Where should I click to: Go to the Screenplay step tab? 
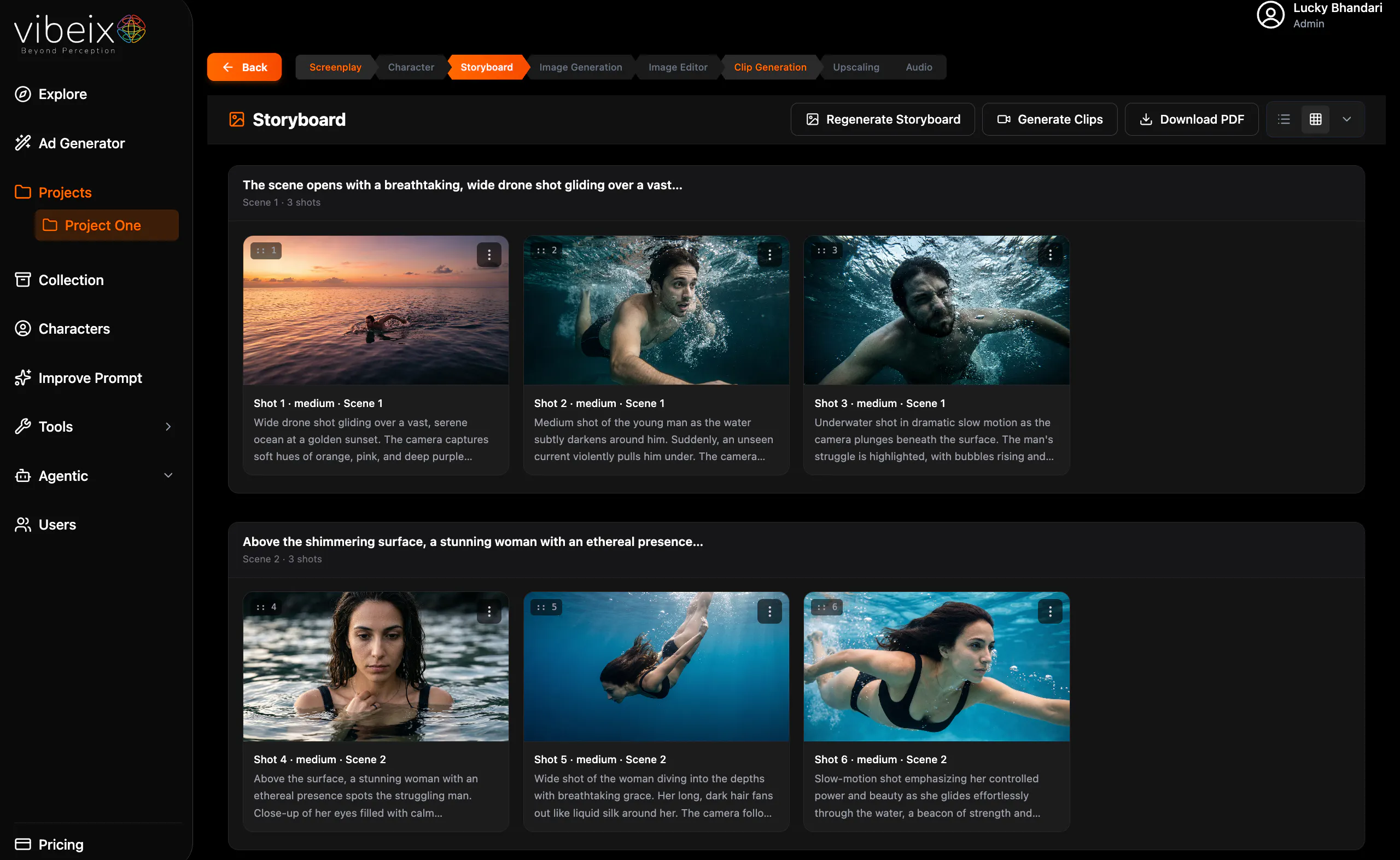335,67
